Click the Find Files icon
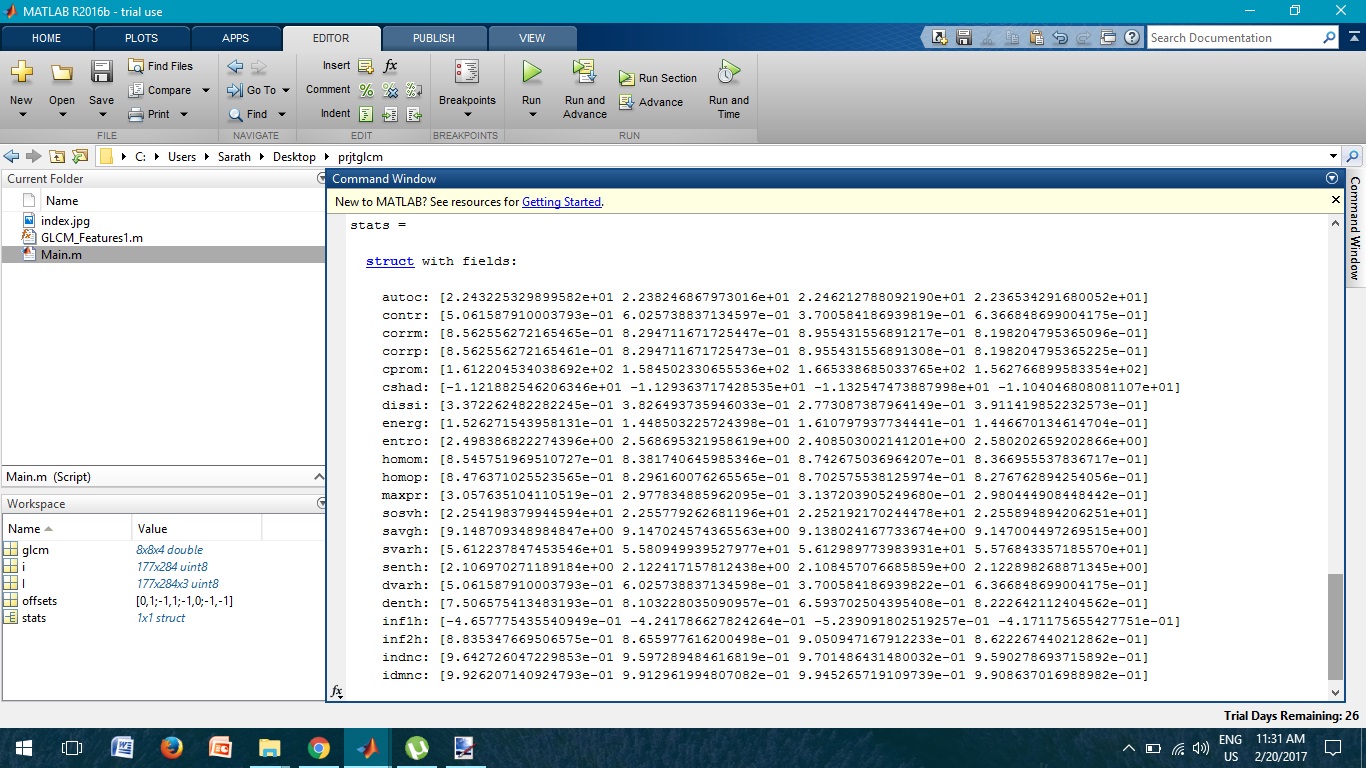Image resolution: width=1366 pixels, height=768 pixels. [x=160, y=66]
